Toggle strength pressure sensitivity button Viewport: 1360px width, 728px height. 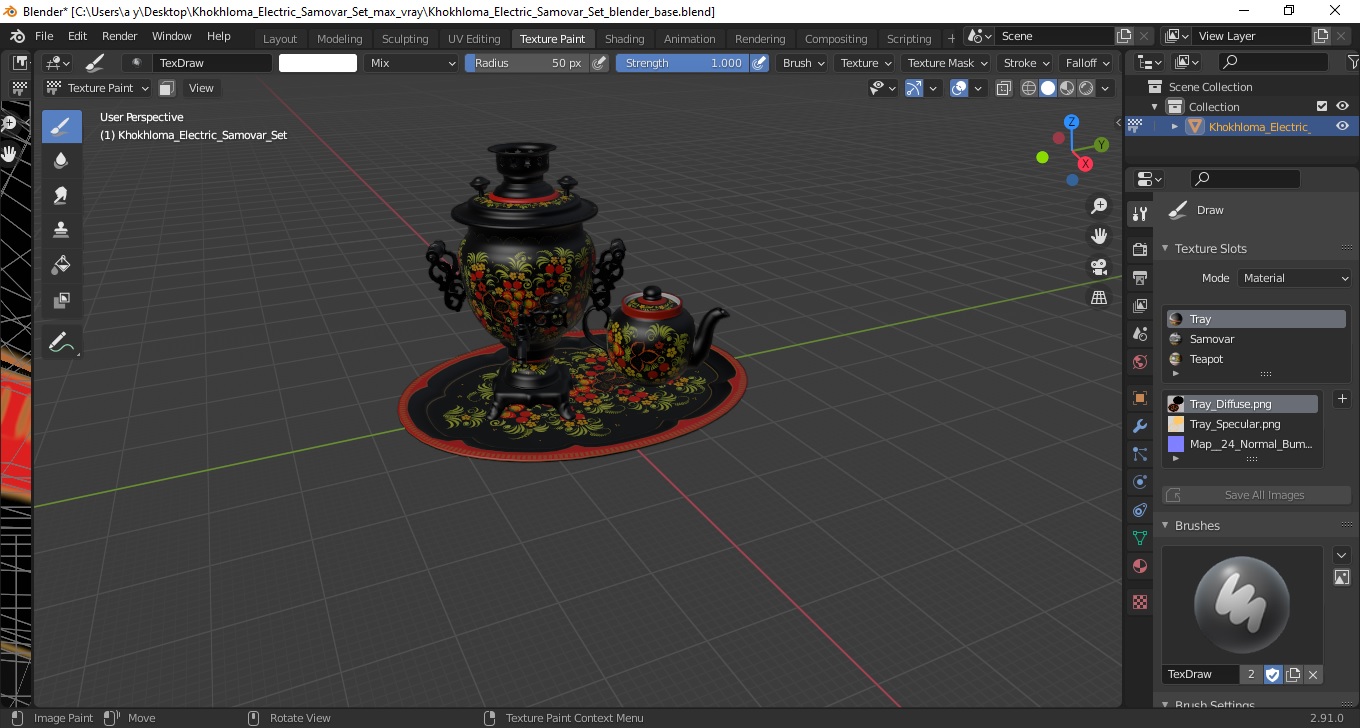click(x=759, y=63)
